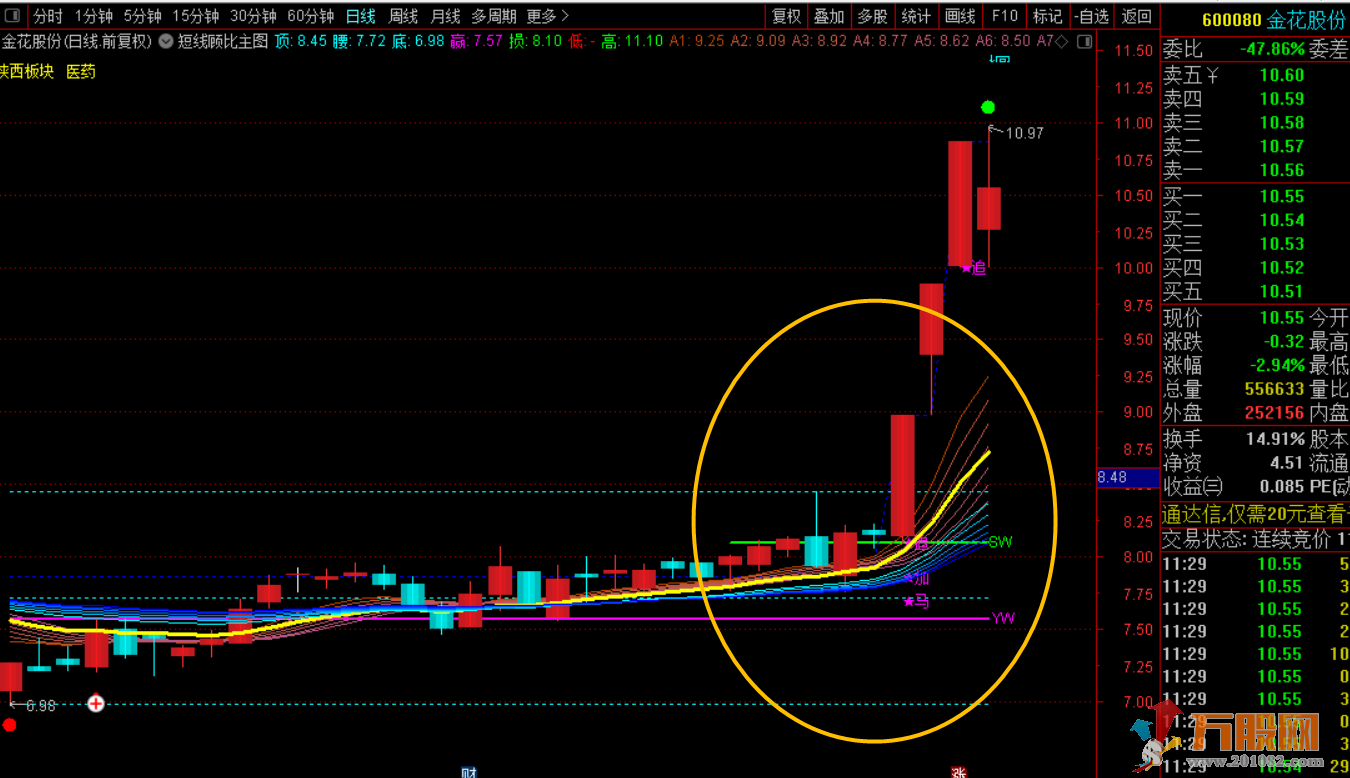The height and width of the screenshot is (778, 1350).
Task: Select the 周线 weekly chart tab
Action: (x=403, y=16)
